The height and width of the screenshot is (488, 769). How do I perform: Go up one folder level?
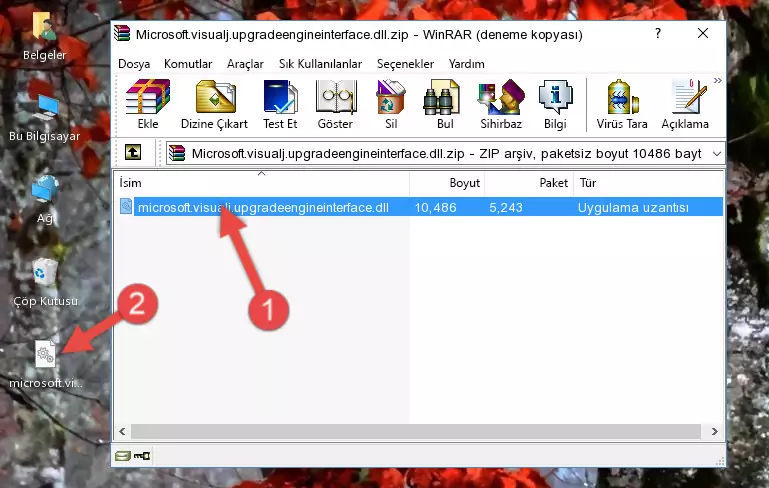[133, 153]
